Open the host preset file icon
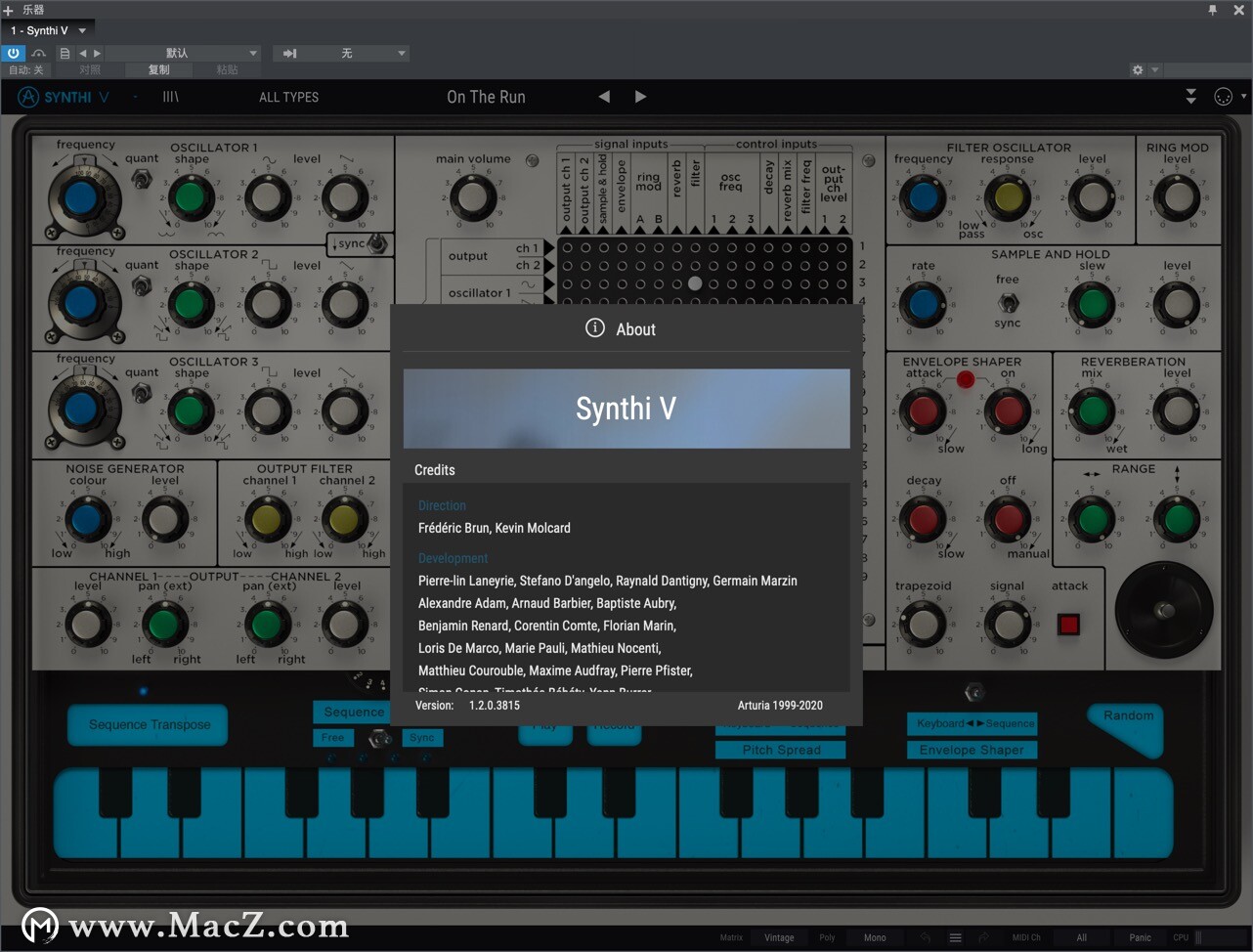Screen dimensions: 1253x952 click(65, 53)
